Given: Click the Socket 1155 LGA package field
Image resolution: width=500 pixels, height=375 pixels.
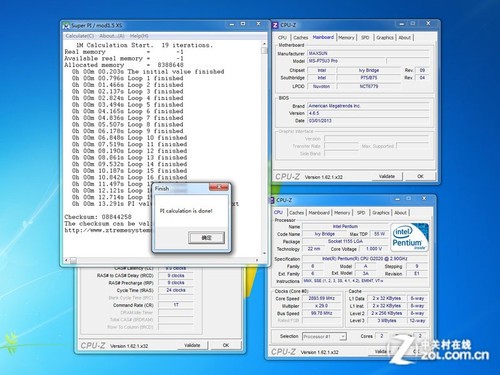Looking at the screenshot, I should 345,241.
